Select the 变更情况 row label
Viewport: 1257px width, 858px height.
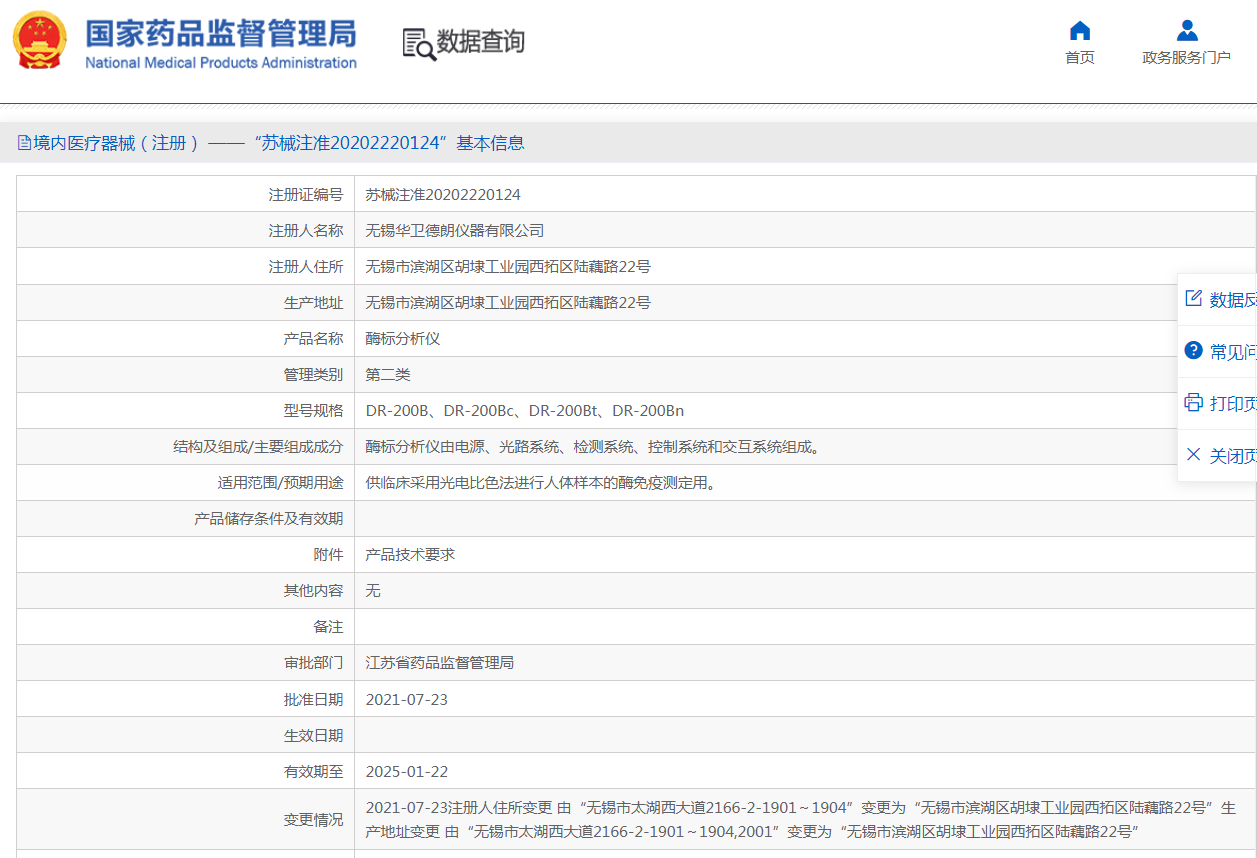click(x=313, y=819)
